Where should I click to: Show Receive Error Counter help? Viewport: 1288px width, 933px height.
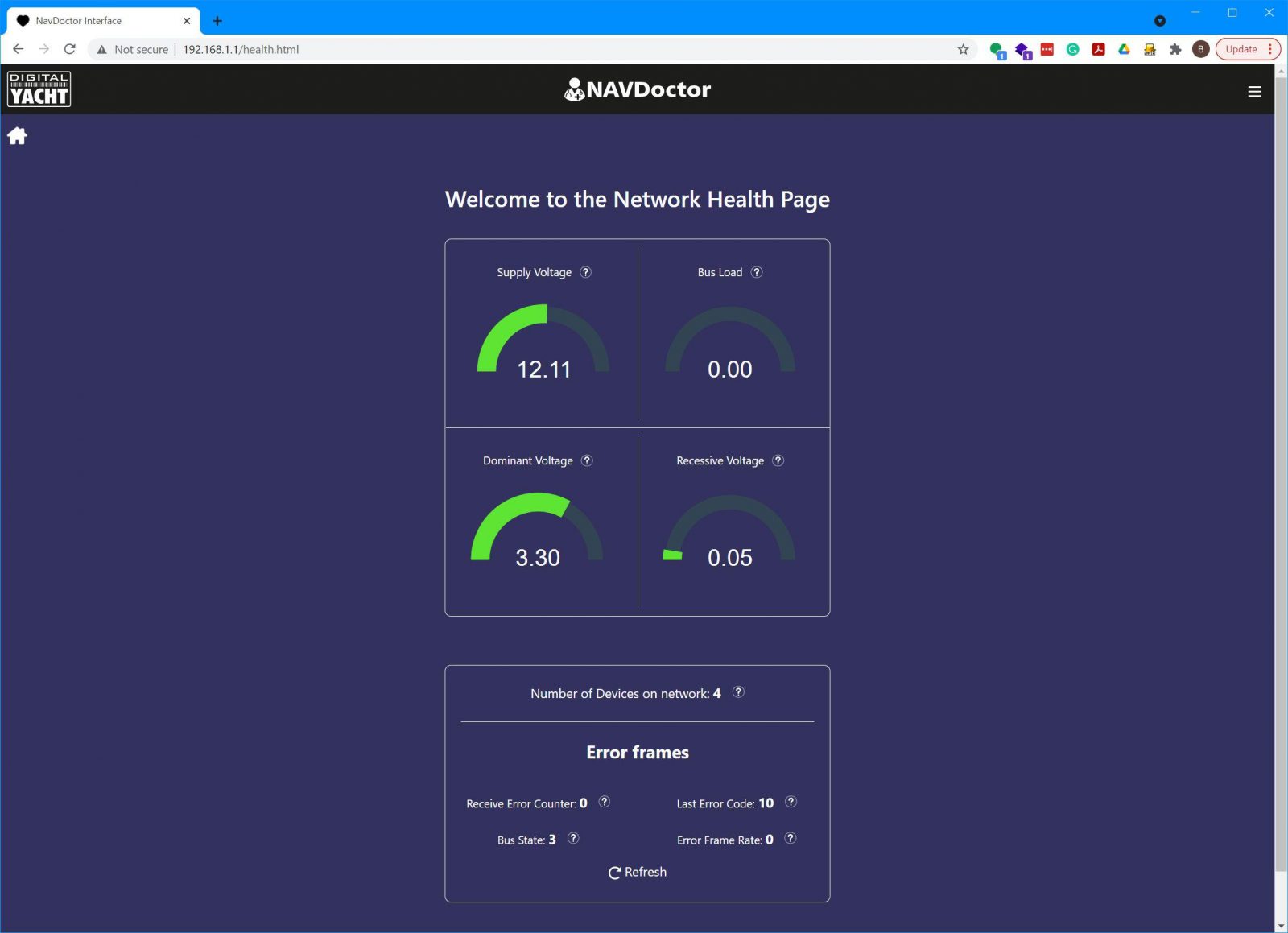(605, 802)
